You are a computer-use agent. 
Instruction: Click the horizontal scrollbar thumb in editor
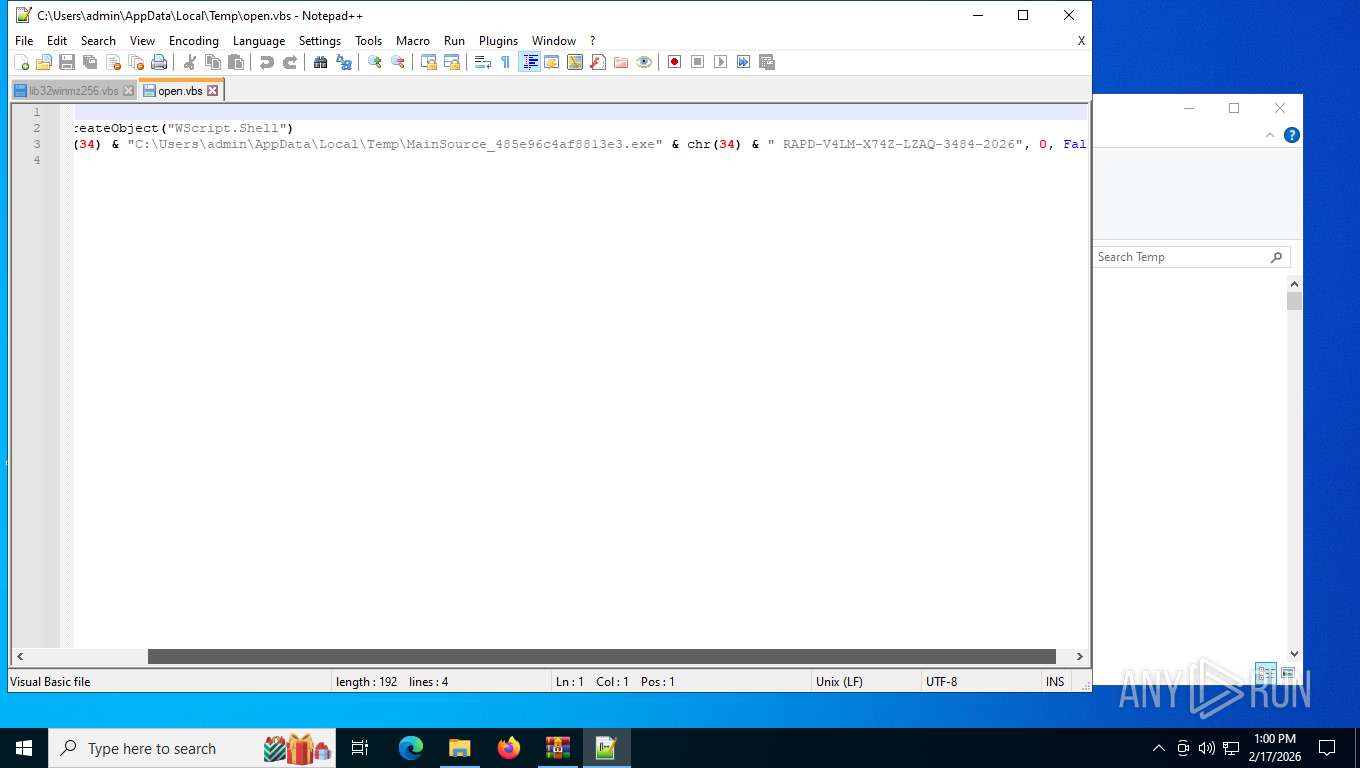[602, 657]
